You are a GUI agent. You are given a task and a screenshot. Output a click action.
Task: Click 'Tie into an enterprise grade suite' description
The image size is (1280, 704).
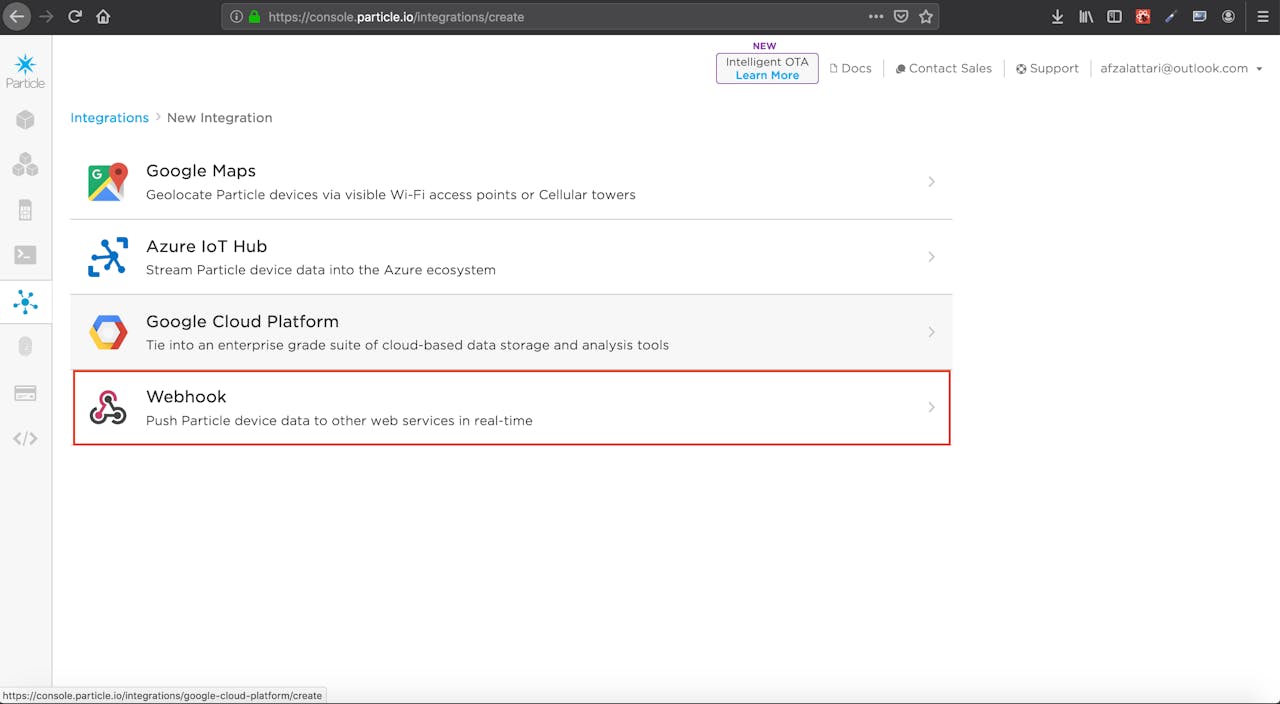407,345
